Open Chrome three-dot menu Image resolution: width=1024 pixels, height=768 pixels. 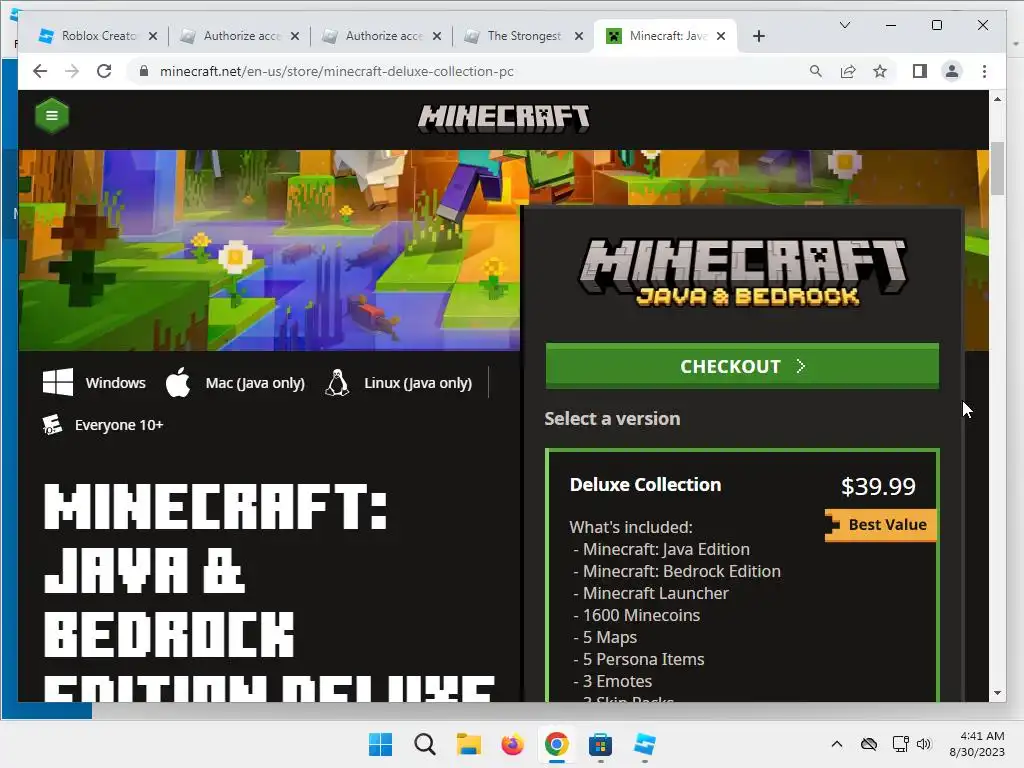(984, 71)
